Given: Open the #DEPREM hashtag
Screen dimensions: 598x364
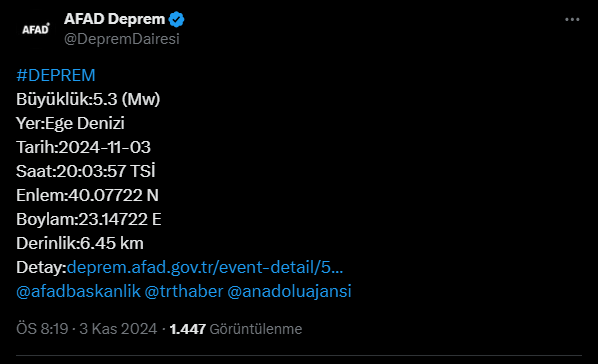Looking at the screenshot, I should coord(56,75).
